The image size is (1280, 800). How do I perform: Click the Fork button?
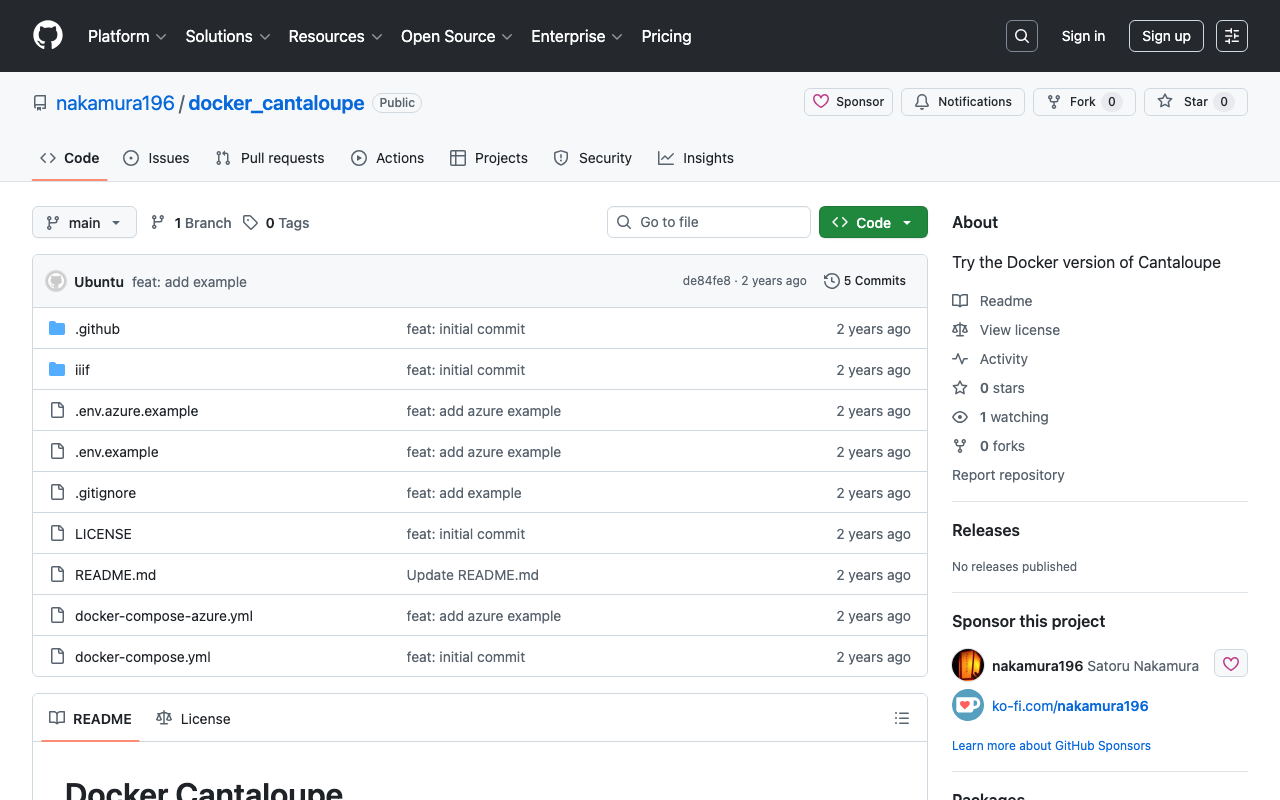(1083, 101)
